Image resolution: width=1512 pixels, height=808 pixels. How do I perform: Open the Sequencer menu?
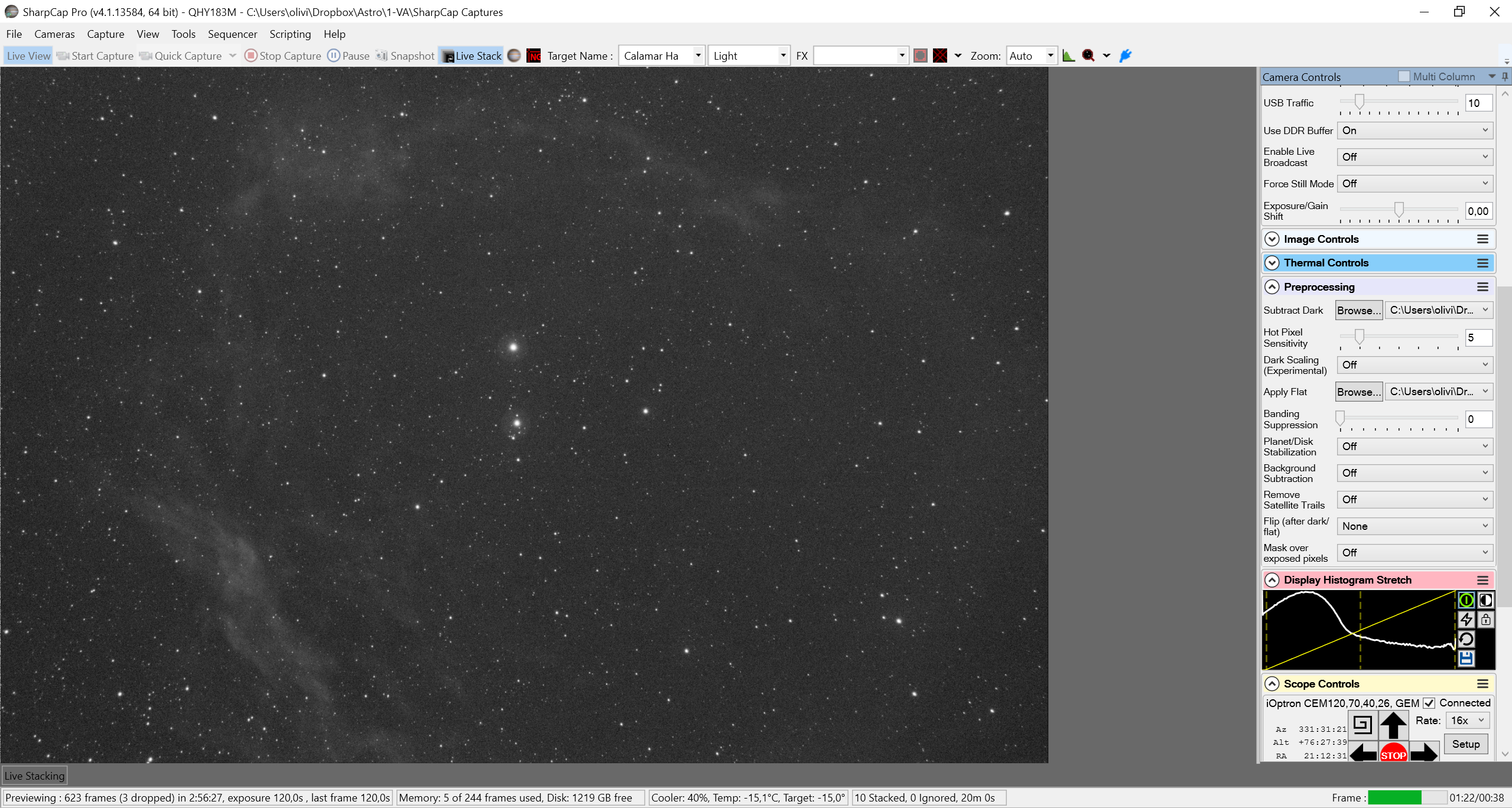click(232, 34)
